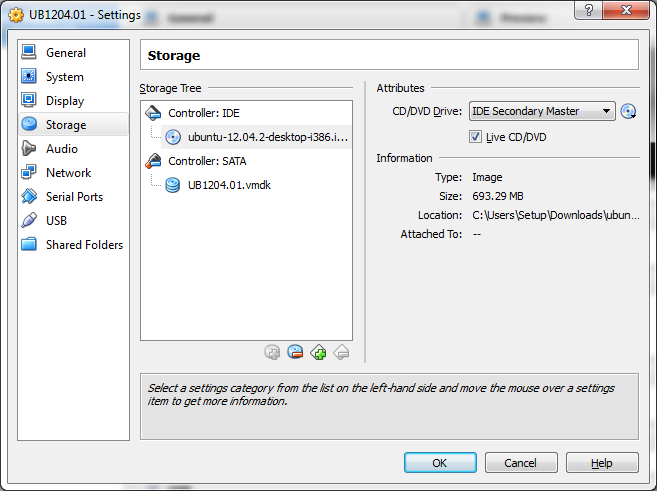Select the ubuntu-12.04.2 ISO tree item
Screen dimensions: 657x491
coord(266,137)
